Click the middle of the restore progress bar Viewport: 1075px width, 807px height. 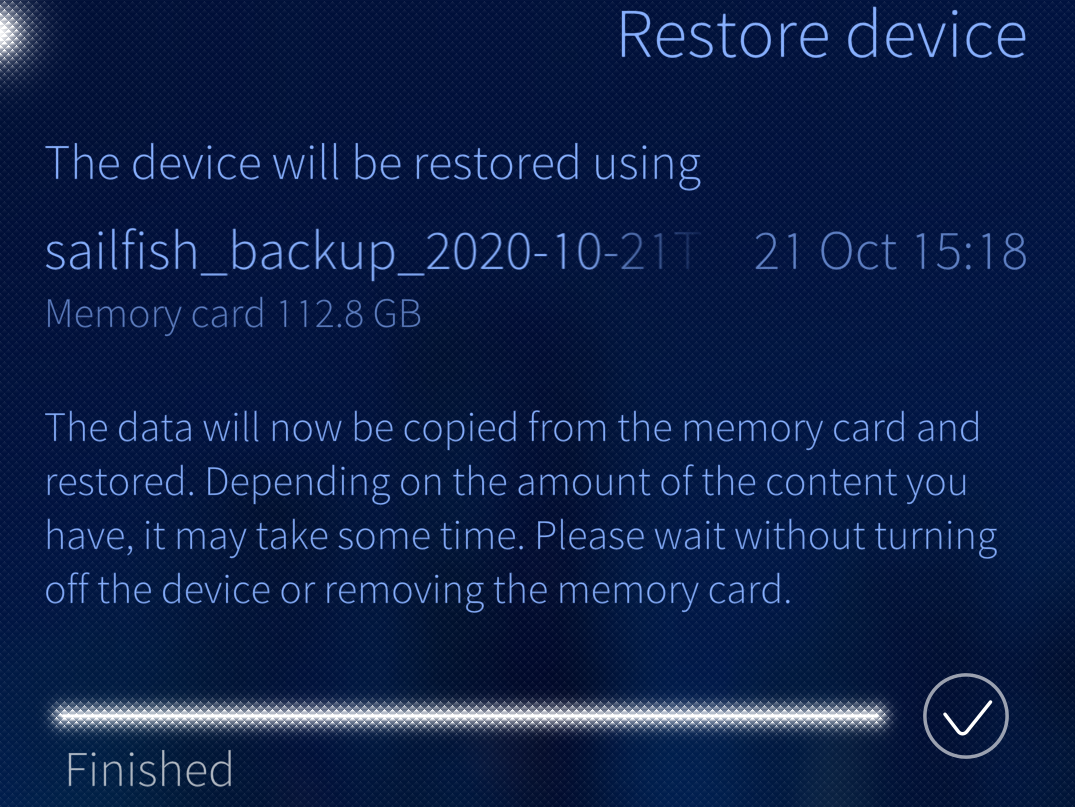470,716
